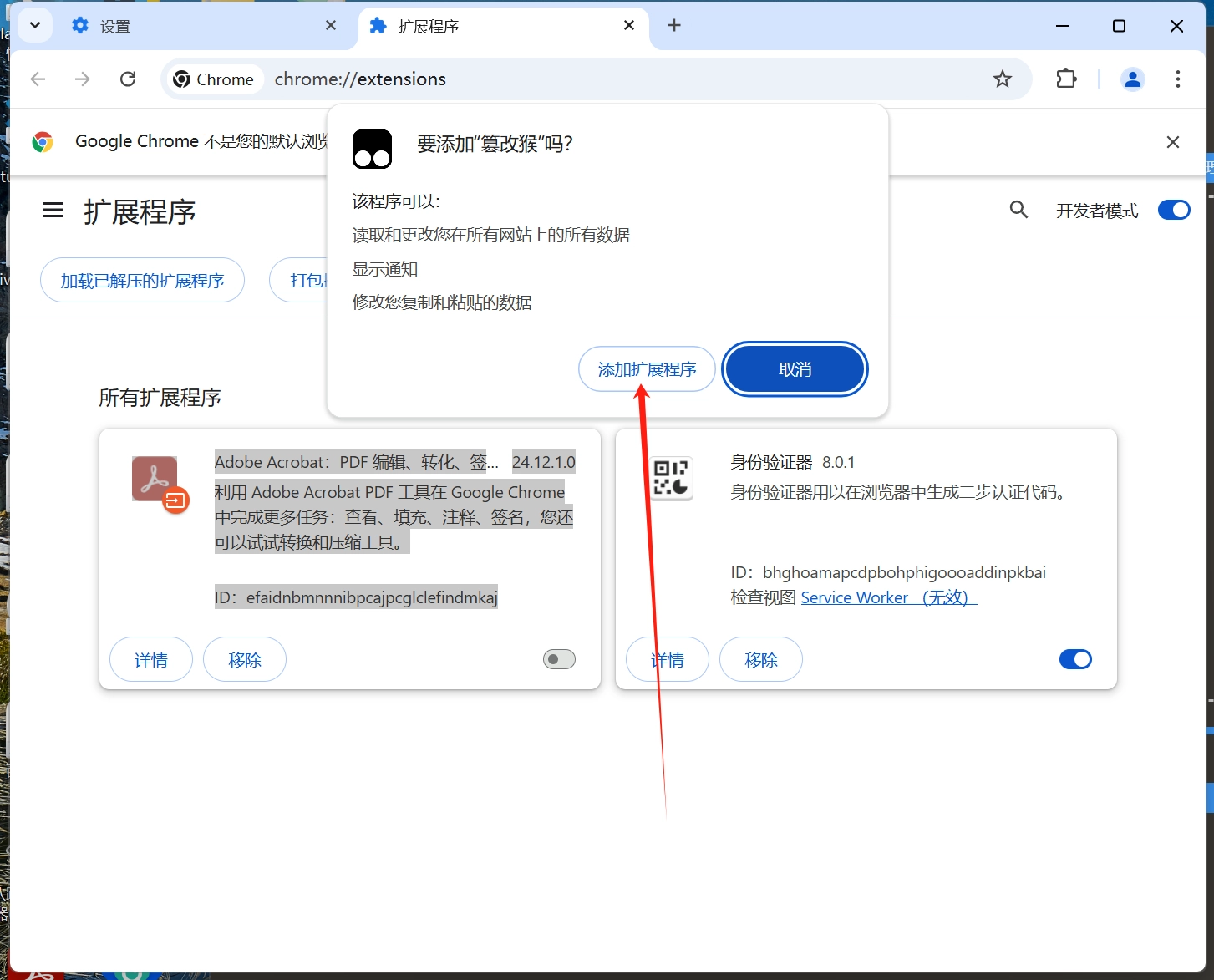Click the 篡改猴 icon in dialog
This screenshot has height=980, width=1214.
pyautogui.click(x=372, y=149)
